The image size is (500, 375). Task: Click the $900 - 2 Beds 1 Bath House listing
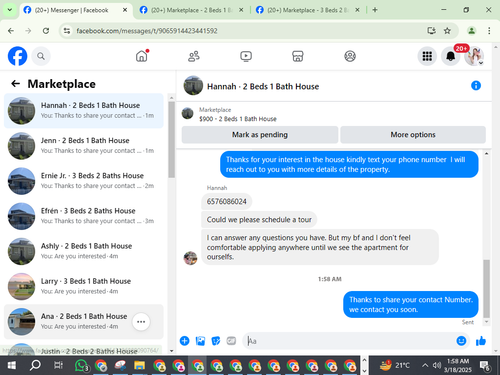click(238, 119)
